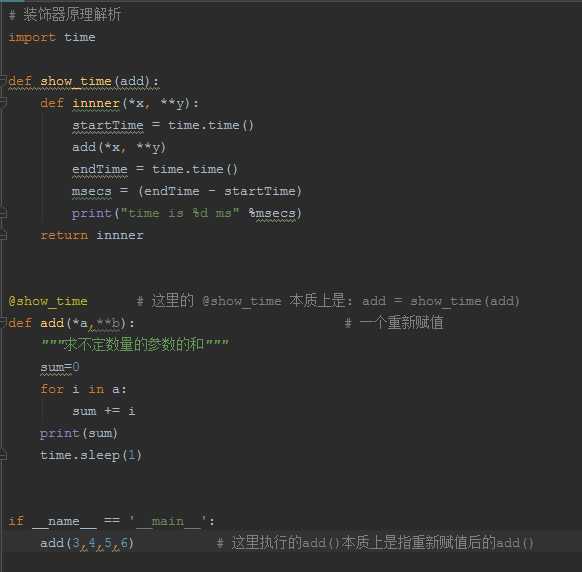
Task: Click 'innner' after the return keyword
Action: pyautogui.click(x=120, y=235)
